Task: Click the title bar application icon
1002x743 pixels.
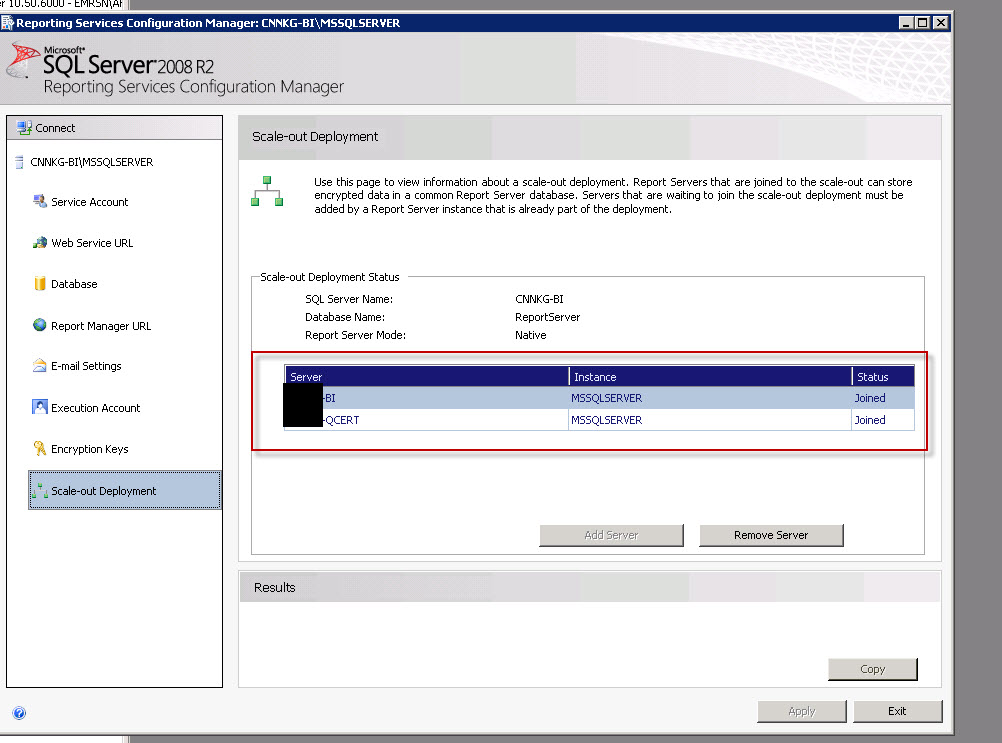Action: (x=8, y=23)
